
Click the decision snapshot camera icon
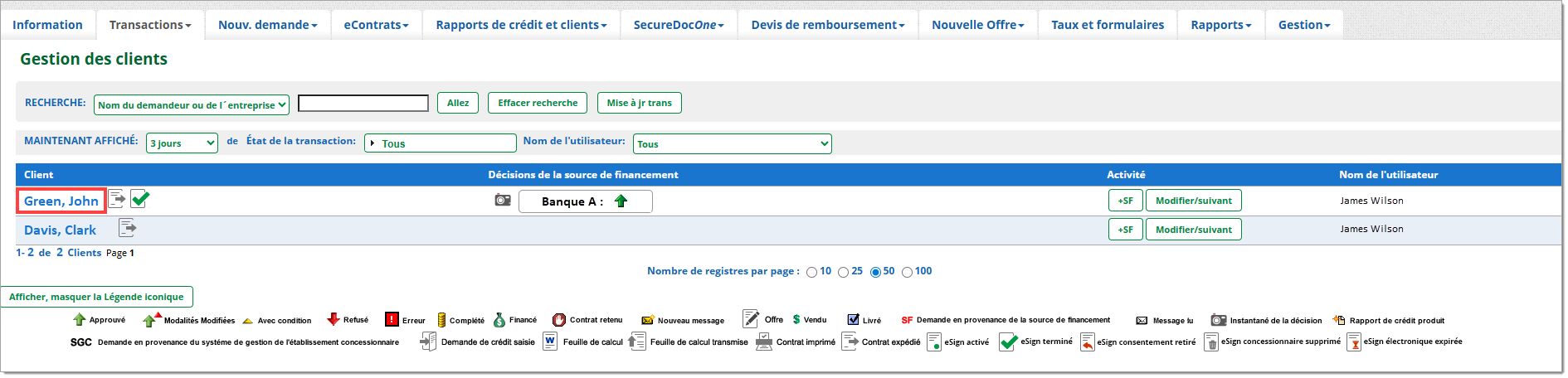(x=503, y=201)
